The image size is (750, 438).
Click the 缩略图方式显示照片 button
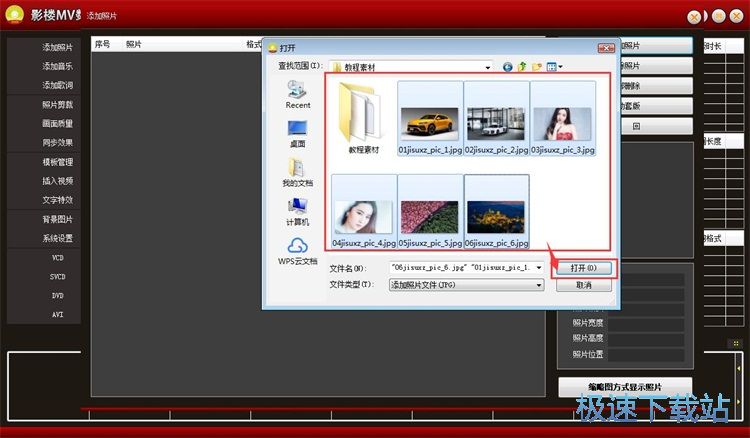[x=625, y=387]
